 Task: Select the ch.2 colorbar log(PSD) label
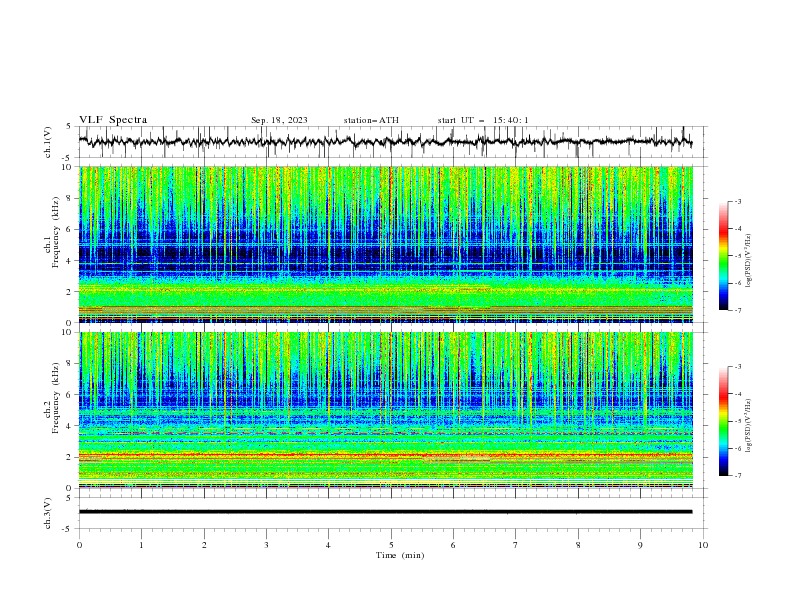point(748,426)
